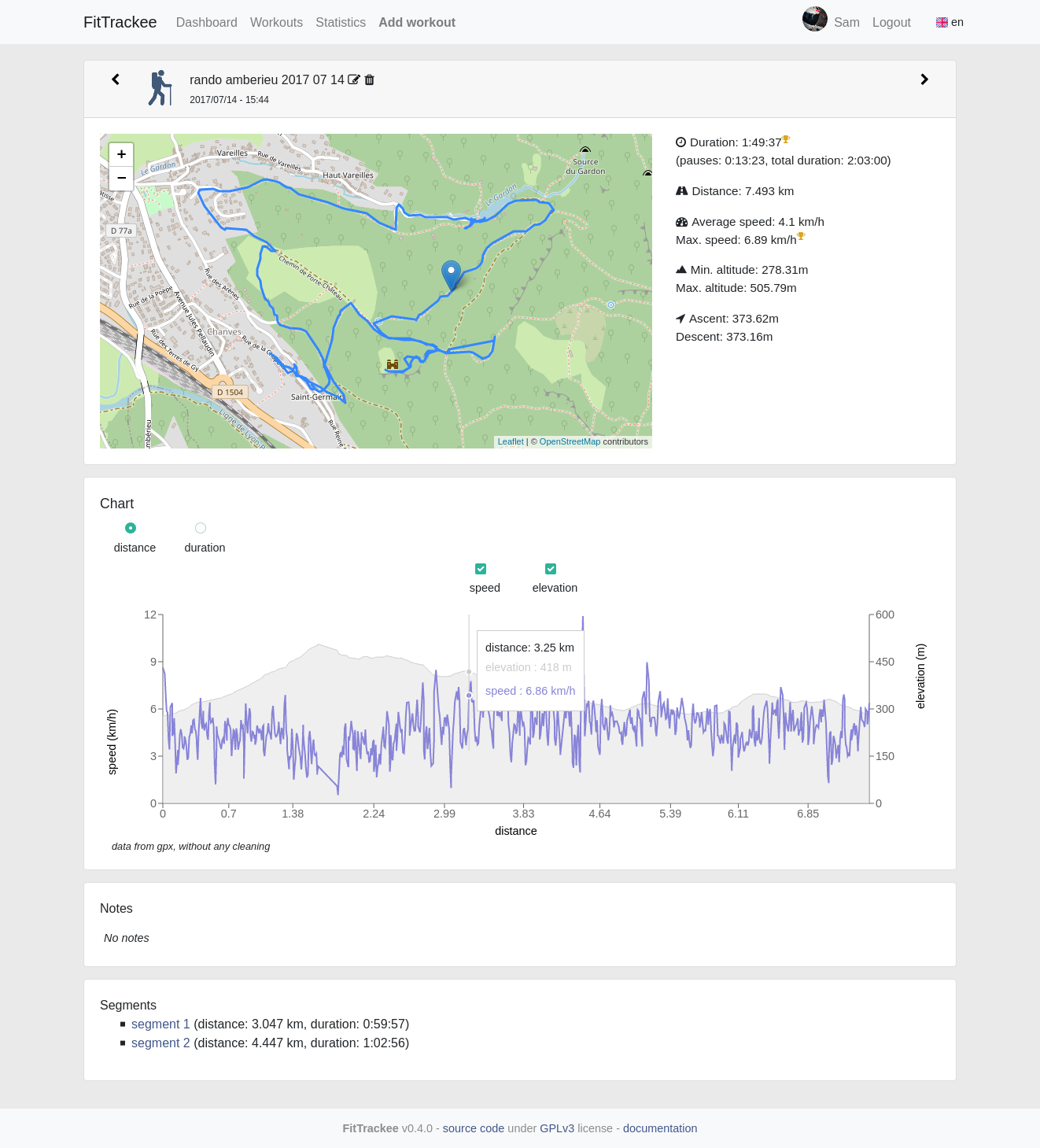Click the mountain altitude icon
This screenshot has width=1040, height=1148.
[x=681, y=270]
